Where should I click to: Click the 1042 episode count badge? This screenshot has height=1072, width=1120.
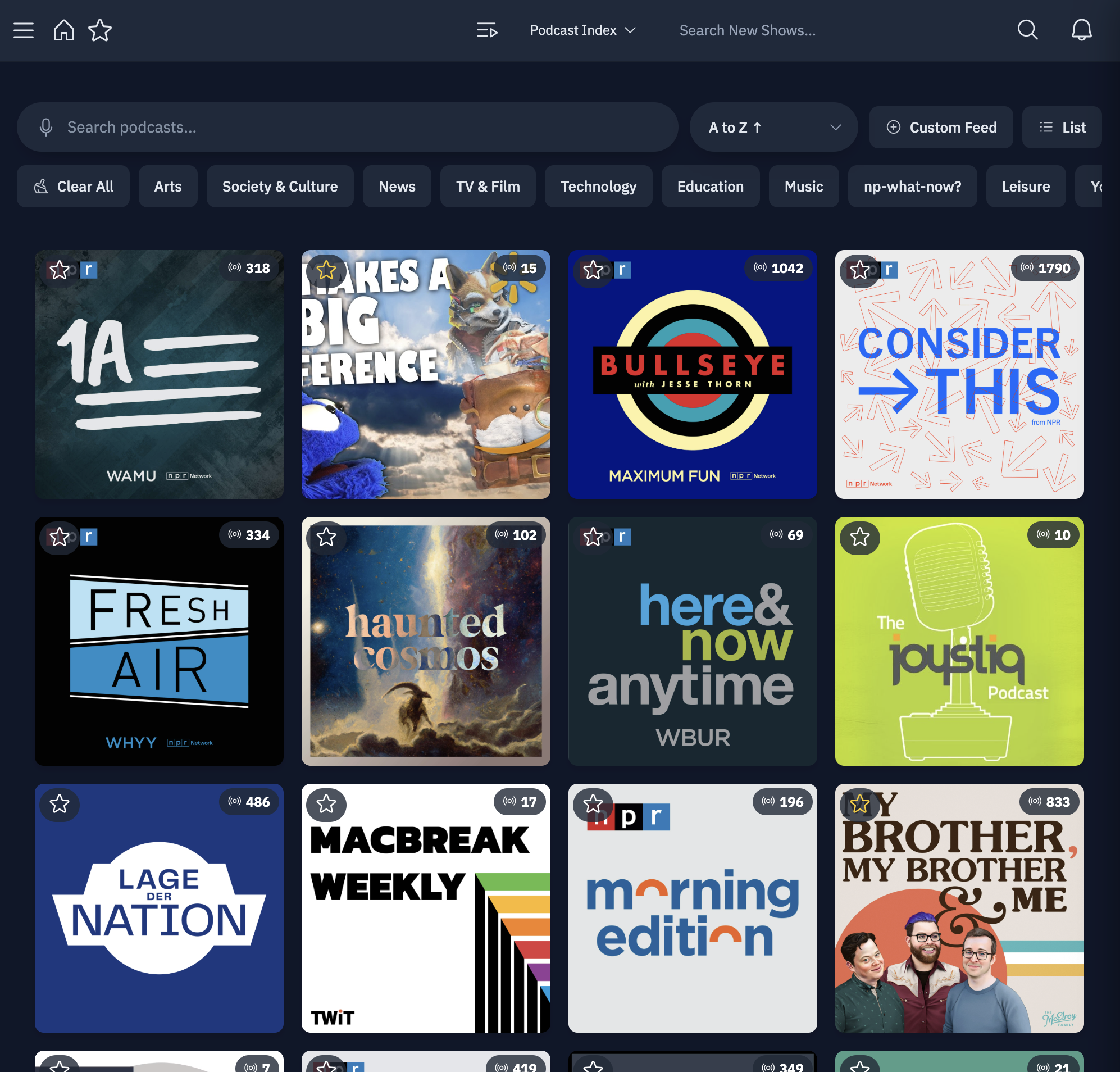[x=778, y=268]
